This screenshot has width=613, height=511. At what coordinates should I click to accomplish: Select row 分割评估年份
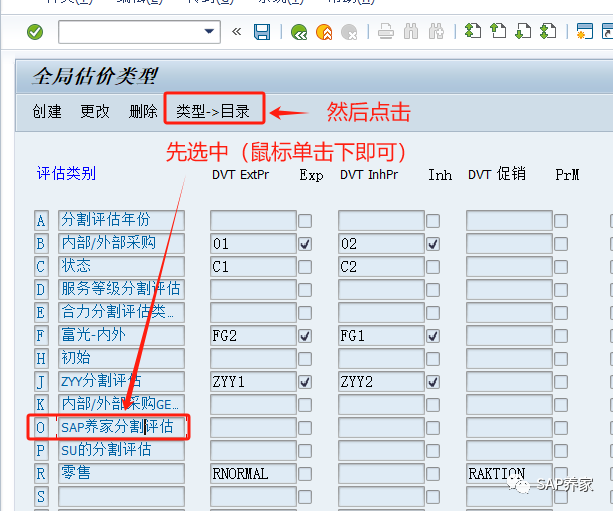pyautogui.click(x=122, y=221)
